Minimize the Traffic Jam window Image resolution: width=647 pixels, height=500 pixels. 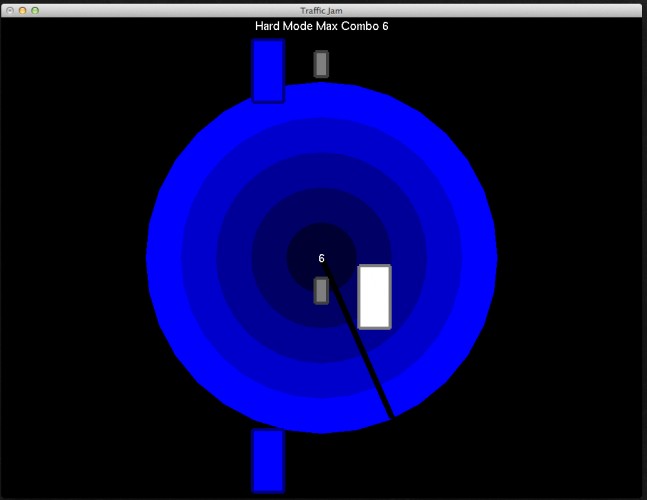coord(23,10)
